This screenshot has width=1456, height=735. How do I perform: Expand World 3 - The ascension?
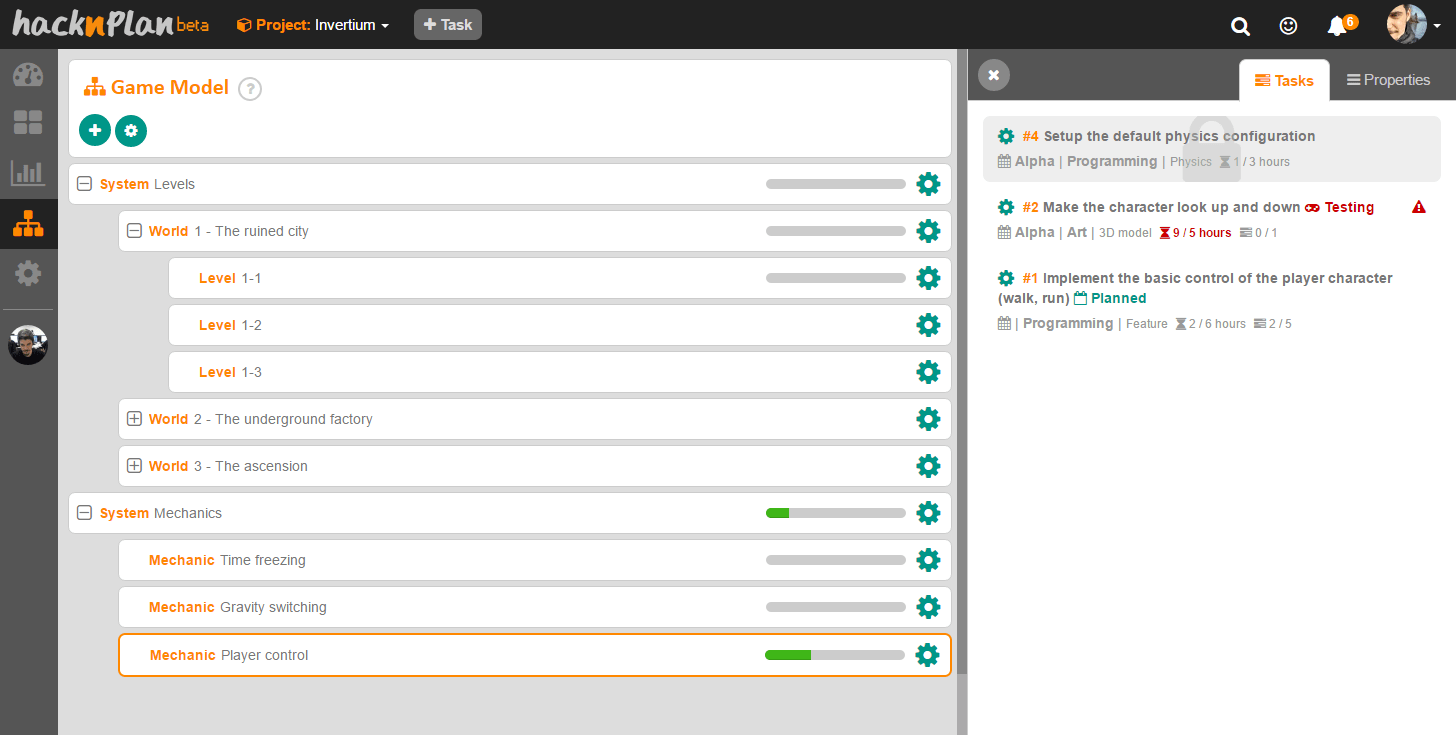coord(134,466)
